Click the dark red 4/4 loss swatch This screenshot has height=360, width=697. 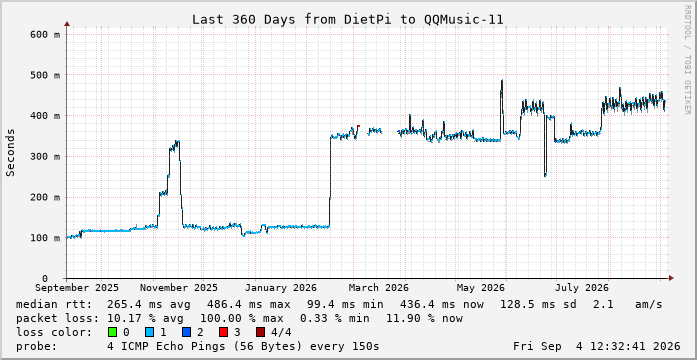pyautogui.click(x=261, y=332)
